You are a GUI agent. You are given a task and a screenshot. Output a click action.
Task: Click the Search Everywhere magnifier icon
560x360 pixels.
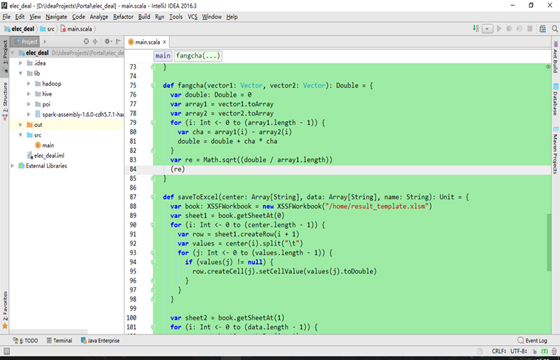coord(555,29)
